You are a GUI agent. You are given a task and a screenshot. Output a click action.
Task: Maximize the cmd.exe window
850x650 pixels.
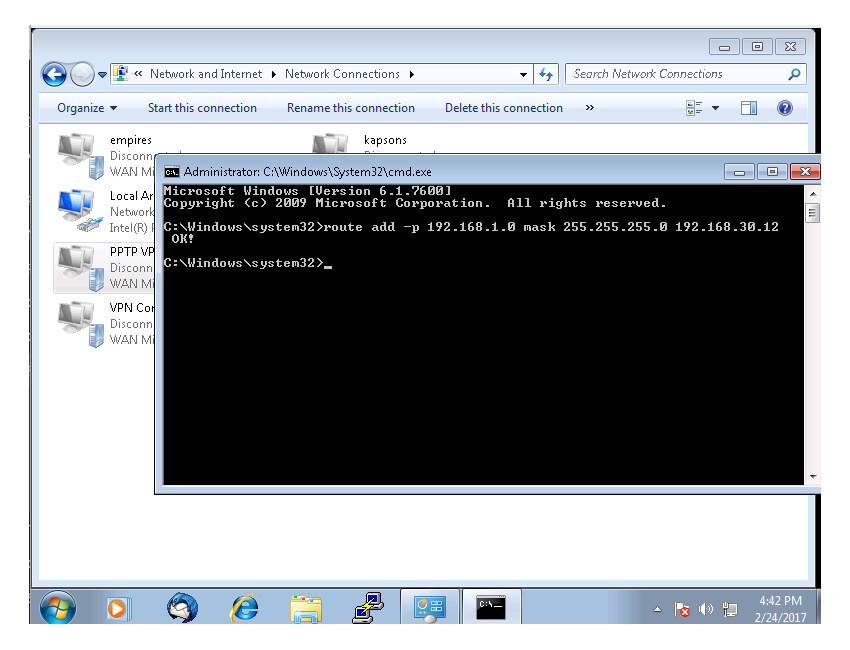[772, 172]
